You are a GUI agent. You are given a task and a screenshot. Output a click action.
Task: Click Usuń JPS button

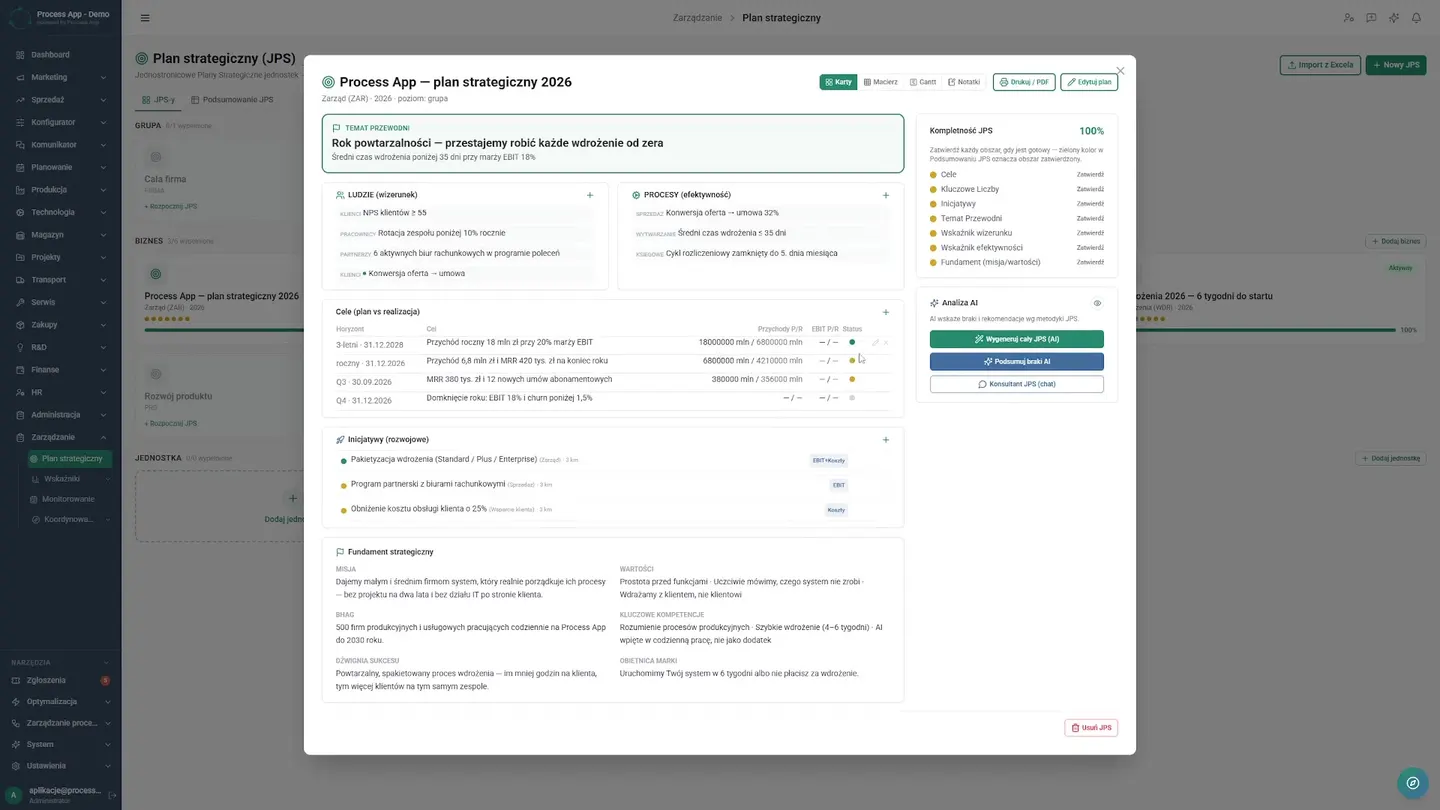pos(1091,728)
